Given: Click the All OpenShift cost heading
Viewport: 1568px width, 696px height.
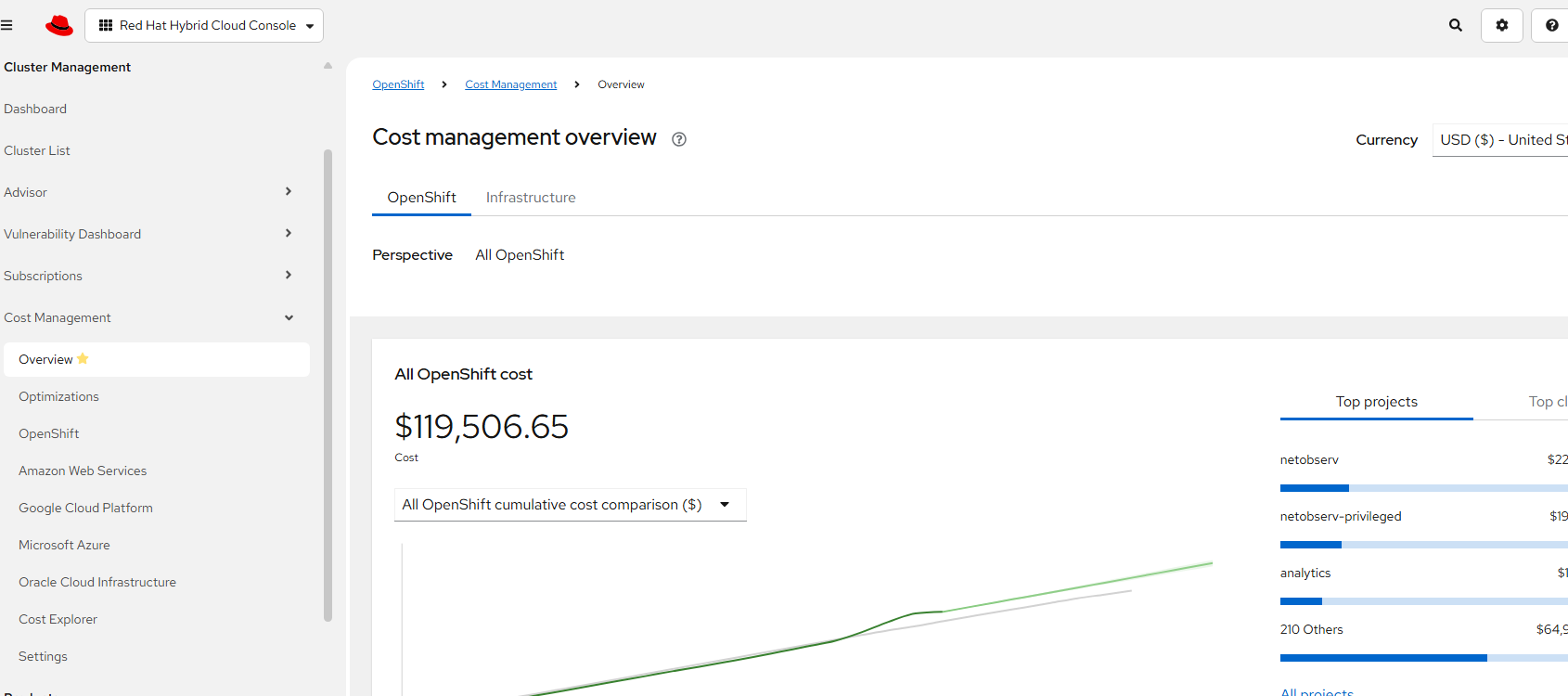Looking at the screenshot, I should (463, 374).
